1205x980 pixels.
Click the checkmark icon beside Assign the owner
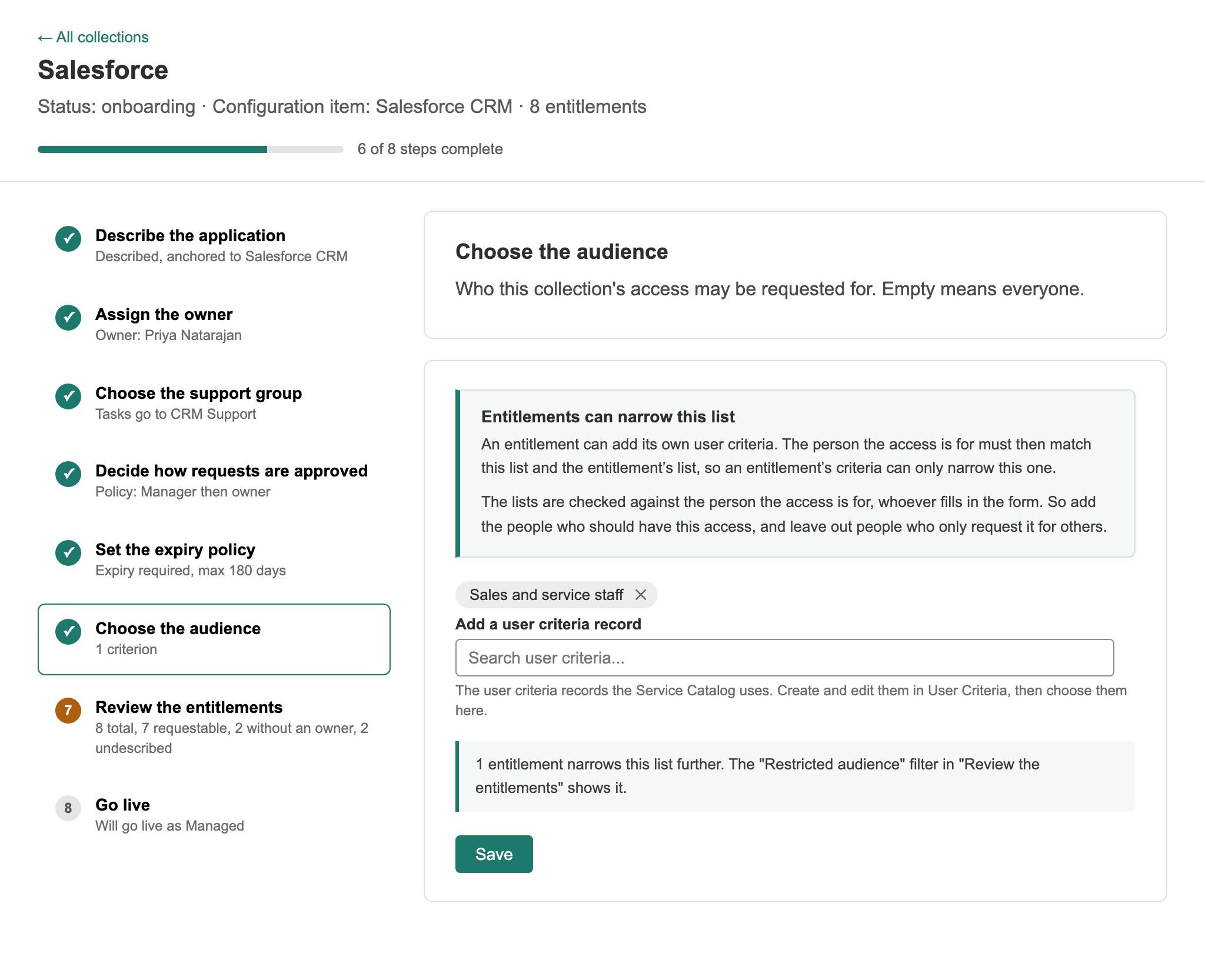[68, 317]
